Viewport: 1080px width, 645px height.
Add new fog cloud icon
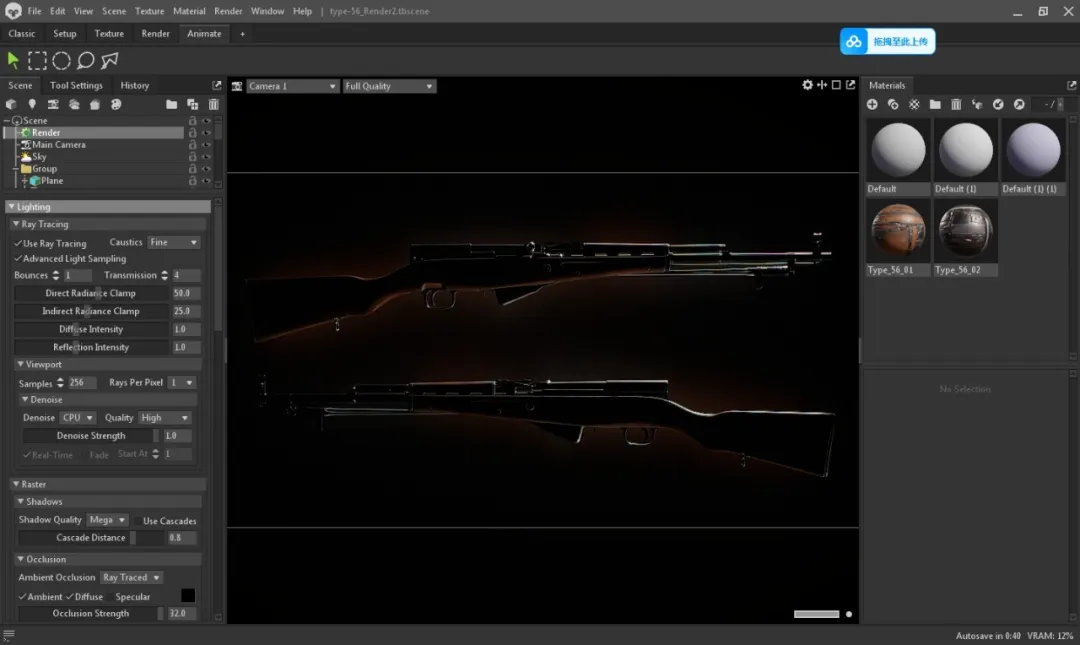(74, 104)
